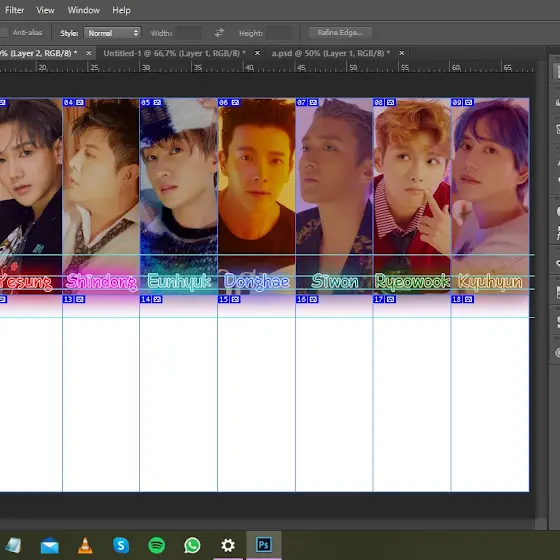Open Skype from the taskbar
Screen dimensions: 560x560
[121, 546]
